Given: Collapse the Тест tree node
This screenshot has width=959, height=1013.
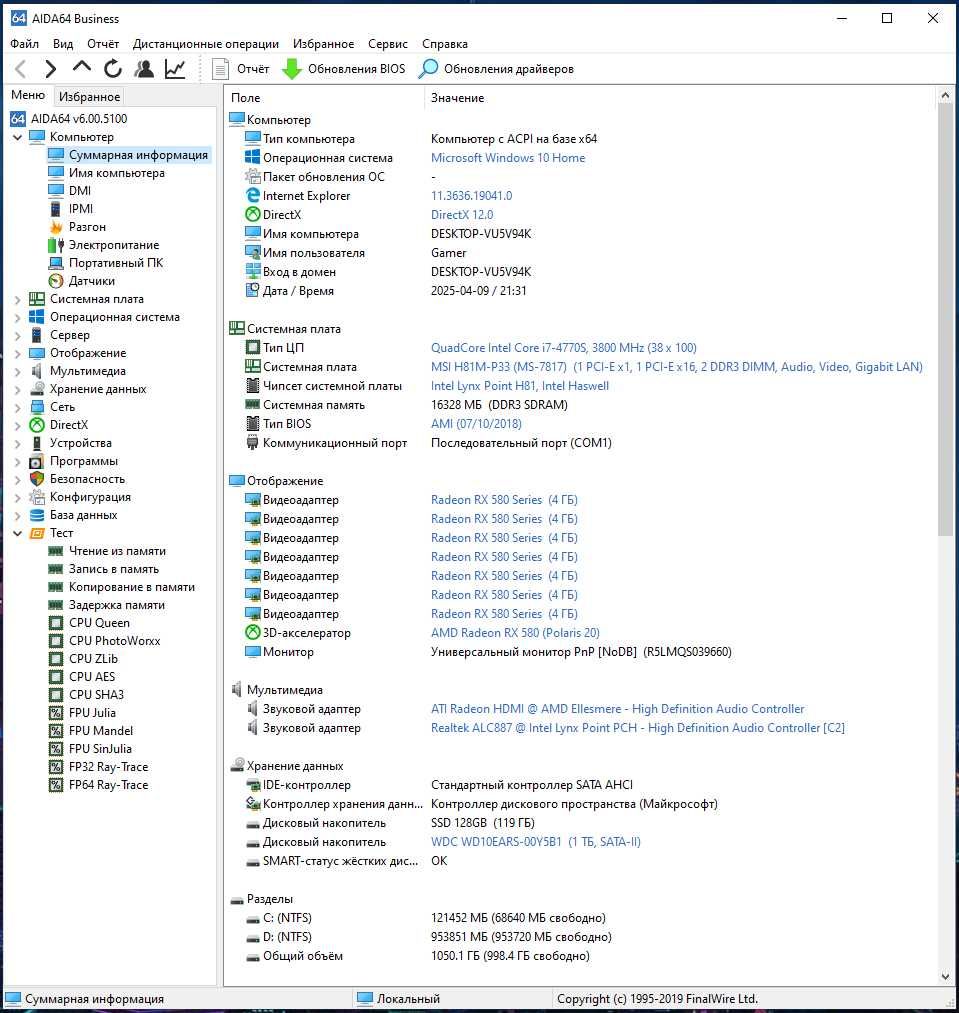Looking at the screenshot, I should 17,533.
